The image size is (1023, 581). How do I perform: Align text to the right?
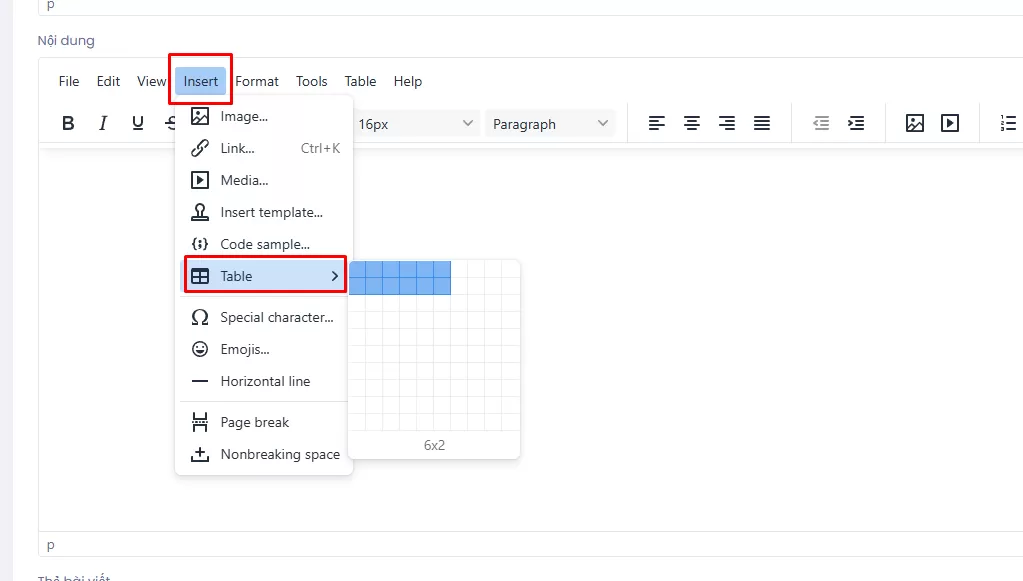(x=727, y=124)
